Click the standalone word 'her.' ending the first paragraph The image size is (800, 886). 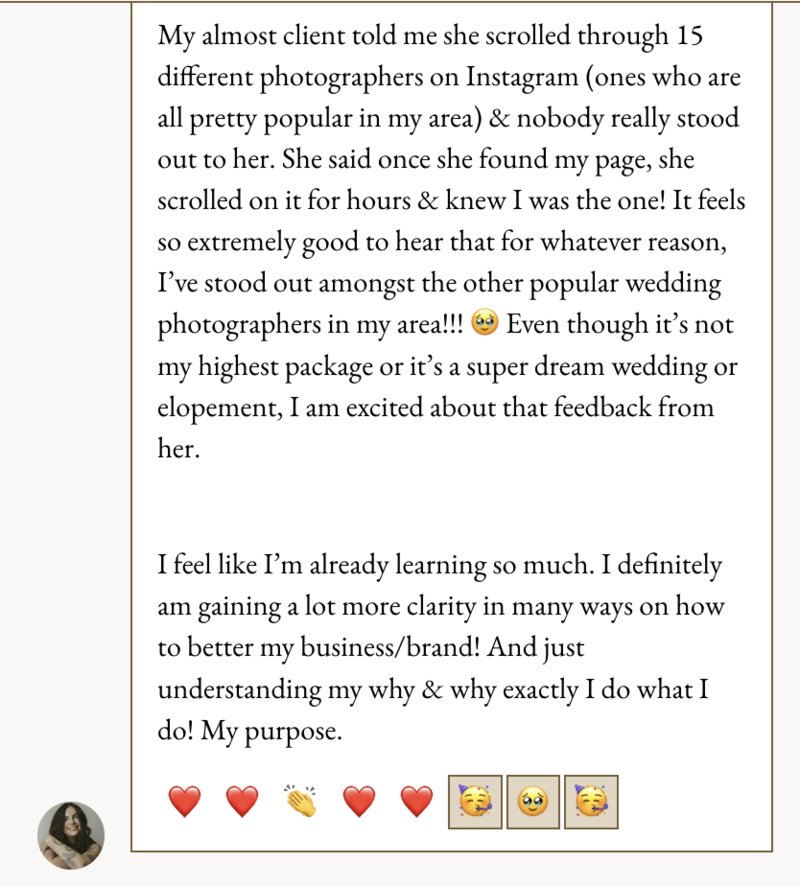click(x=179, y=449)
